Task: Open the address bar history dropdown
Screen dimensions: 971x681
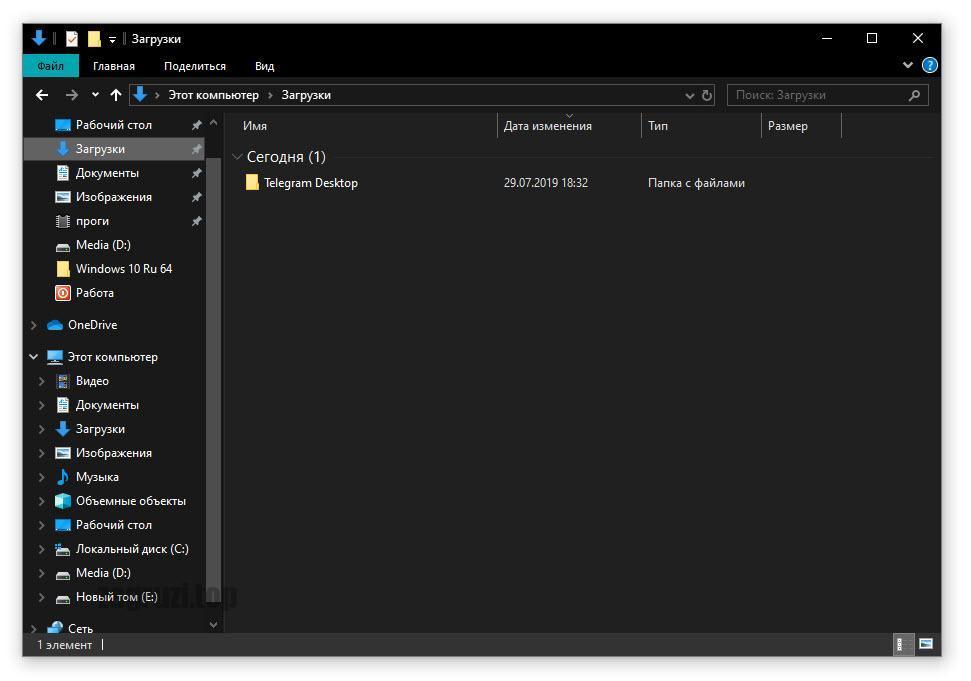Action: coord(689,95)
